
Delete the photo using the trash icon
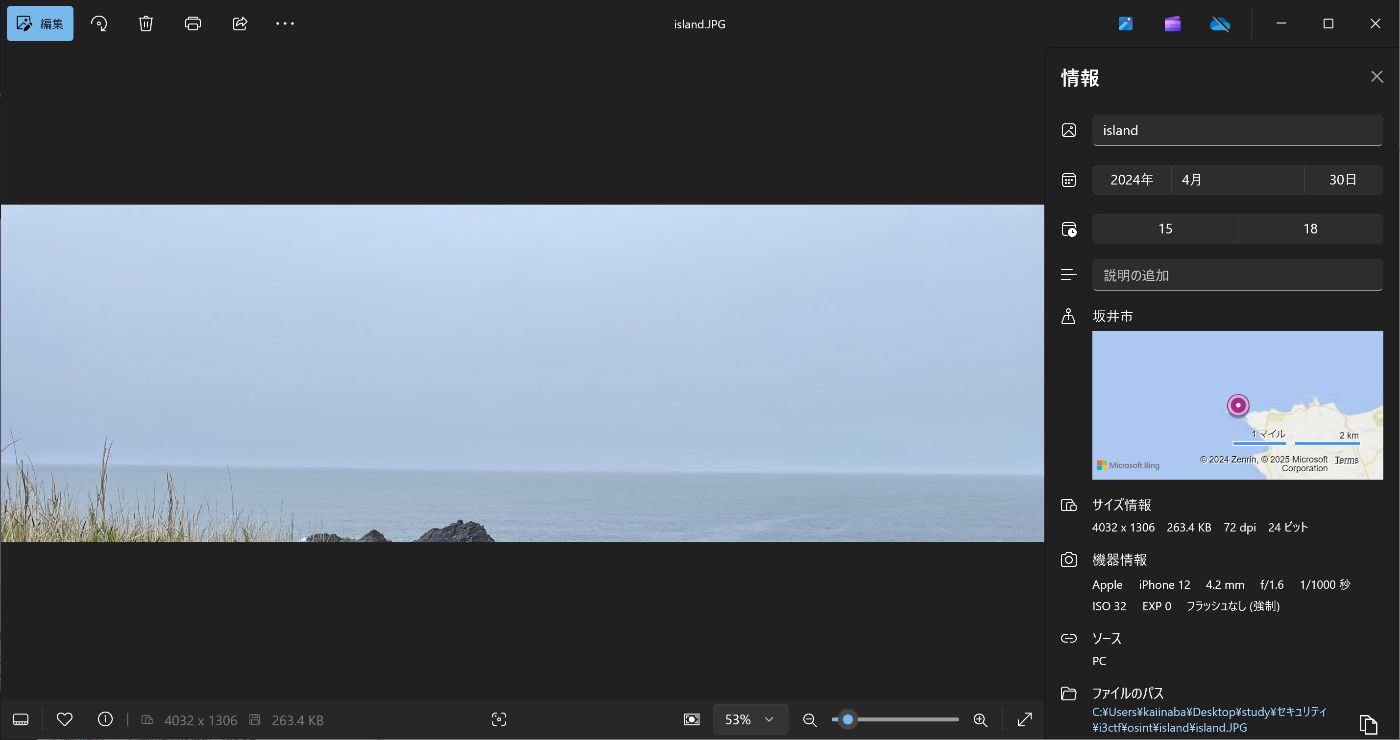pyautogui.click(x=146, y=23)
